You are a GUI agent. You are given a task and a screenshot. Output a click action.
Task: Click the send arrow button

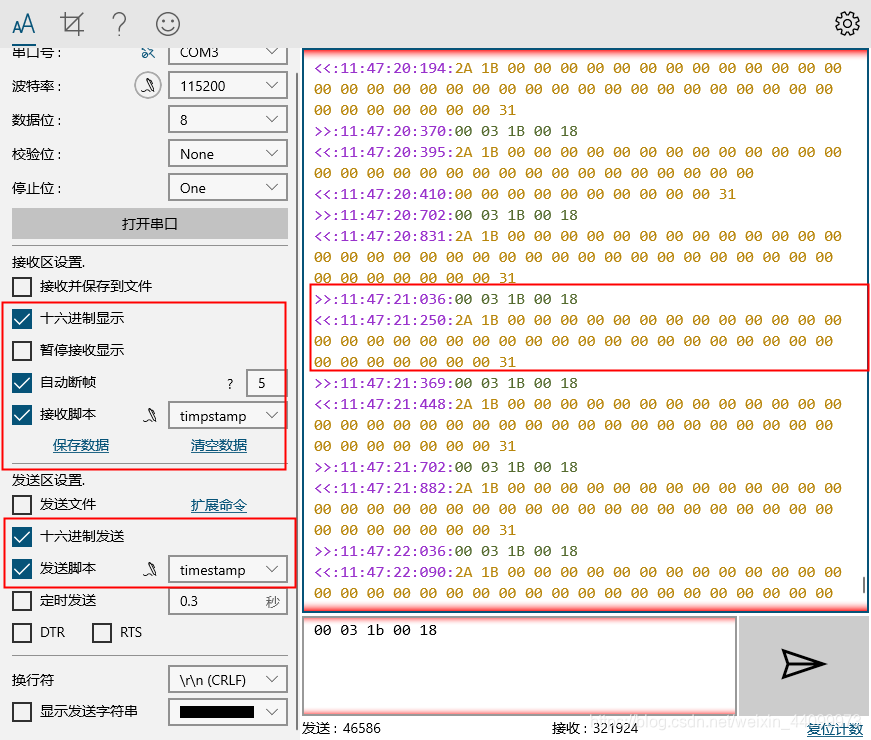click(803, 664)
